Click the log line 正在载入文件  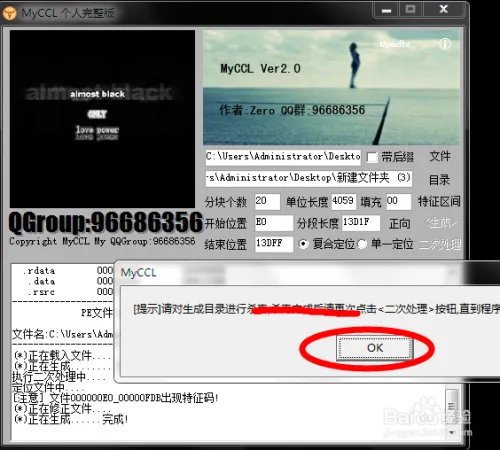pos(62,355)
